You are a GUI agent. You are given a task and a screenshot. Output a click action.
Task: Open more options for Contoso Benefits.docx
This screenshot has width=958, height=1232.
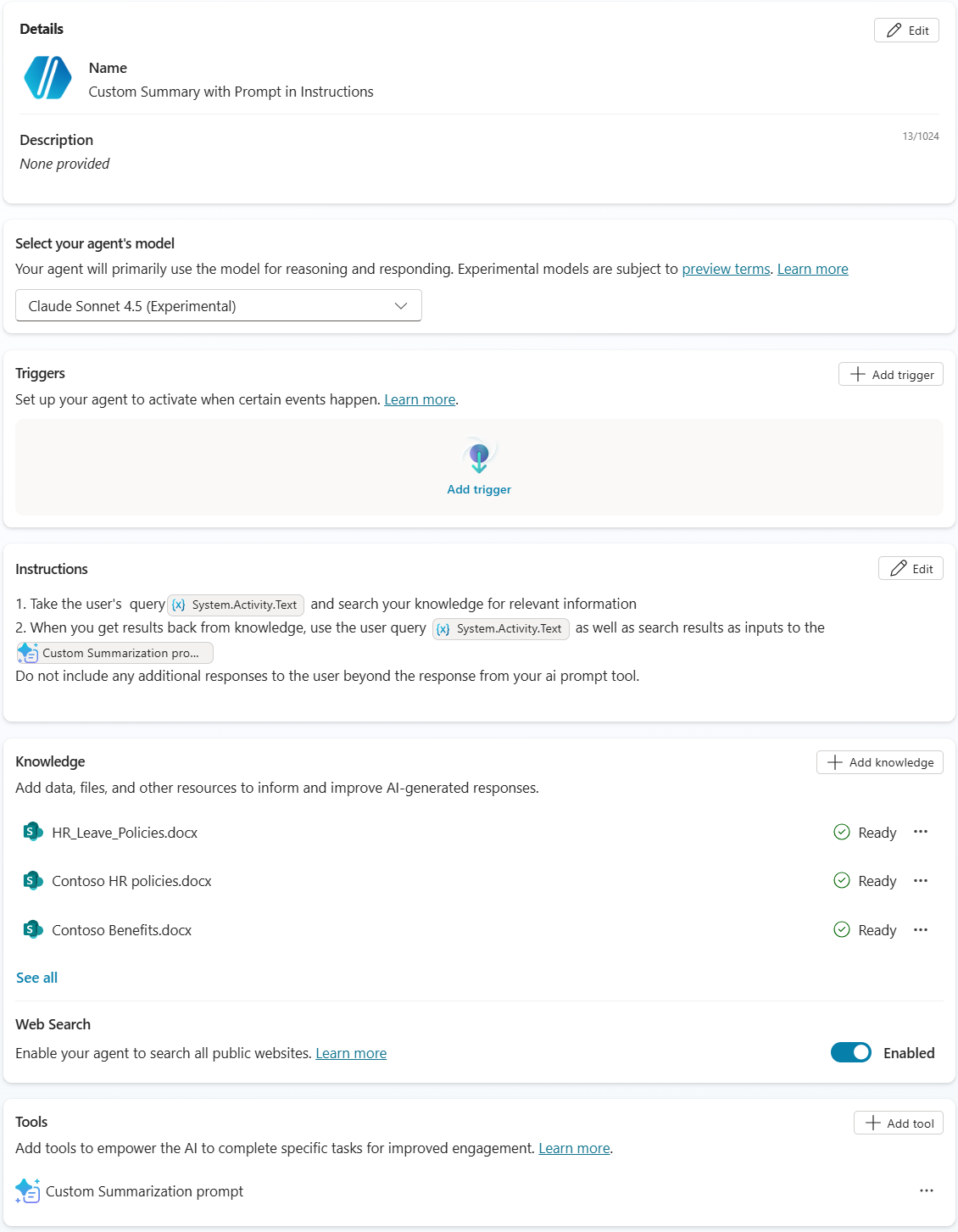(921, 930)
